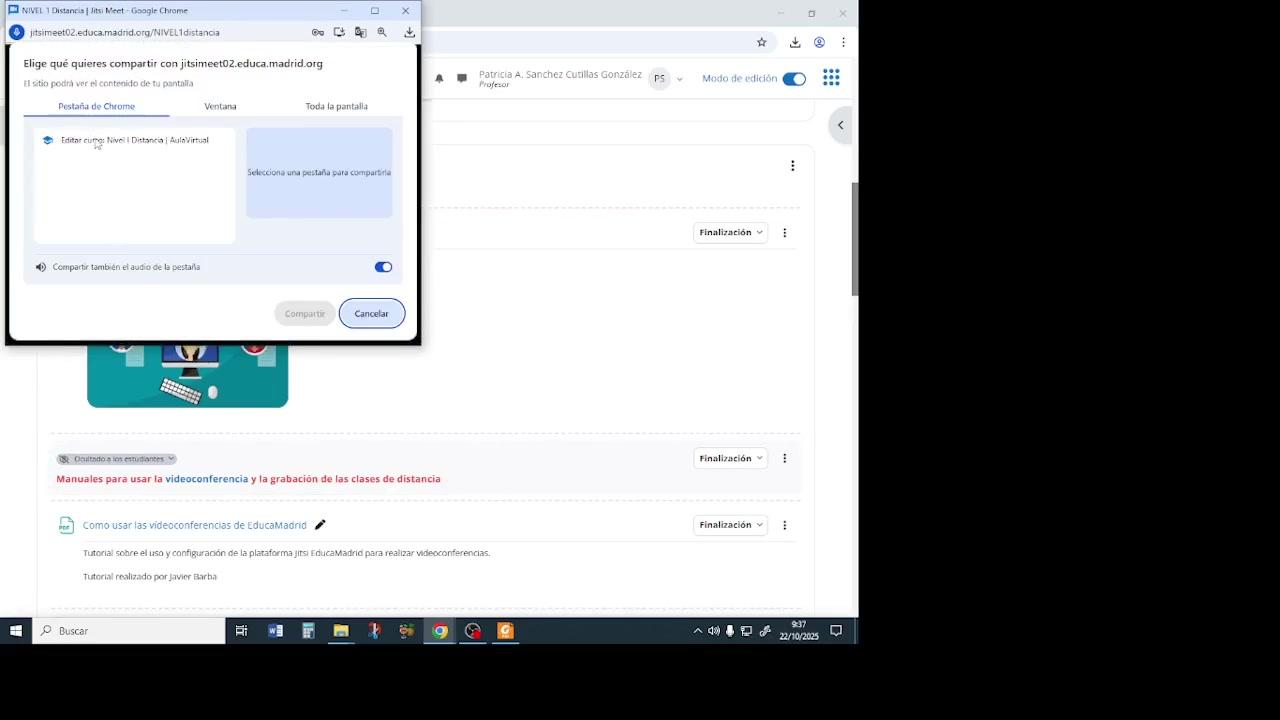Open the Chrome profile icon
Image resolution: width=1280 pixels, height=720 pixels.
819,42
